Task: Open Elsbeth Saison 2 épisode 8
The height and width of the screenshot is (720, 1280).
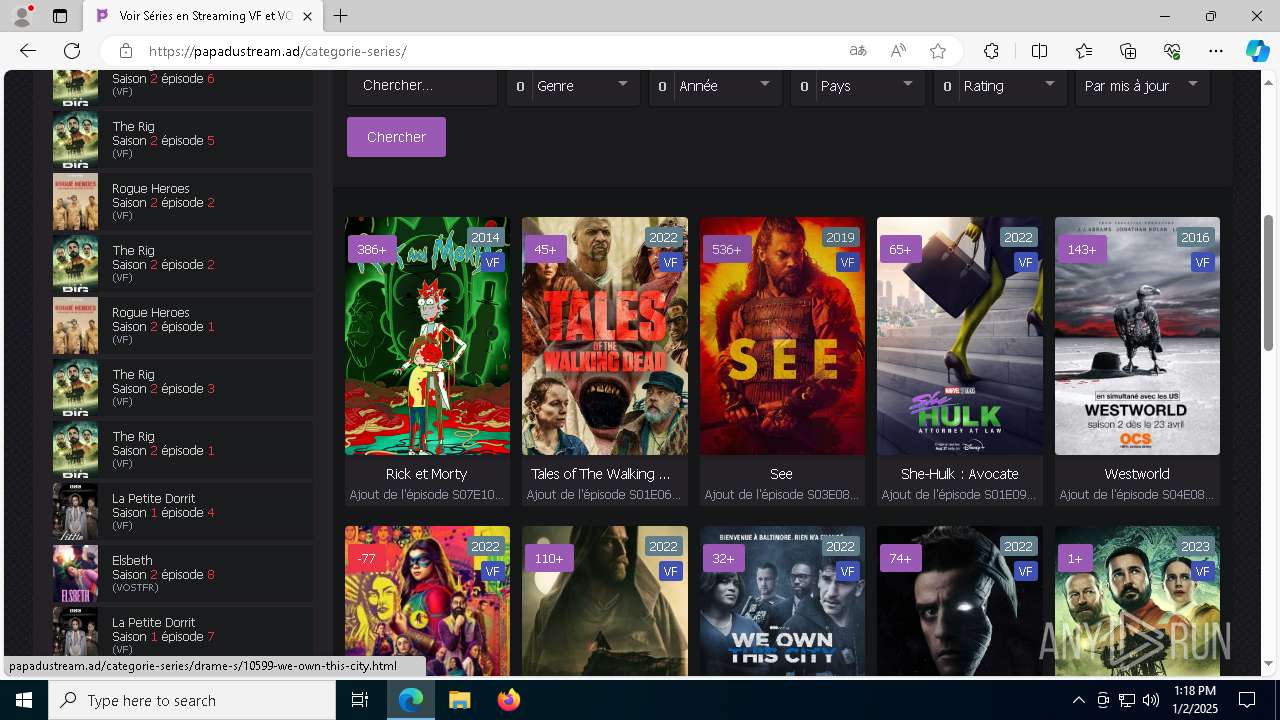Action: click(x=183, y=574)
